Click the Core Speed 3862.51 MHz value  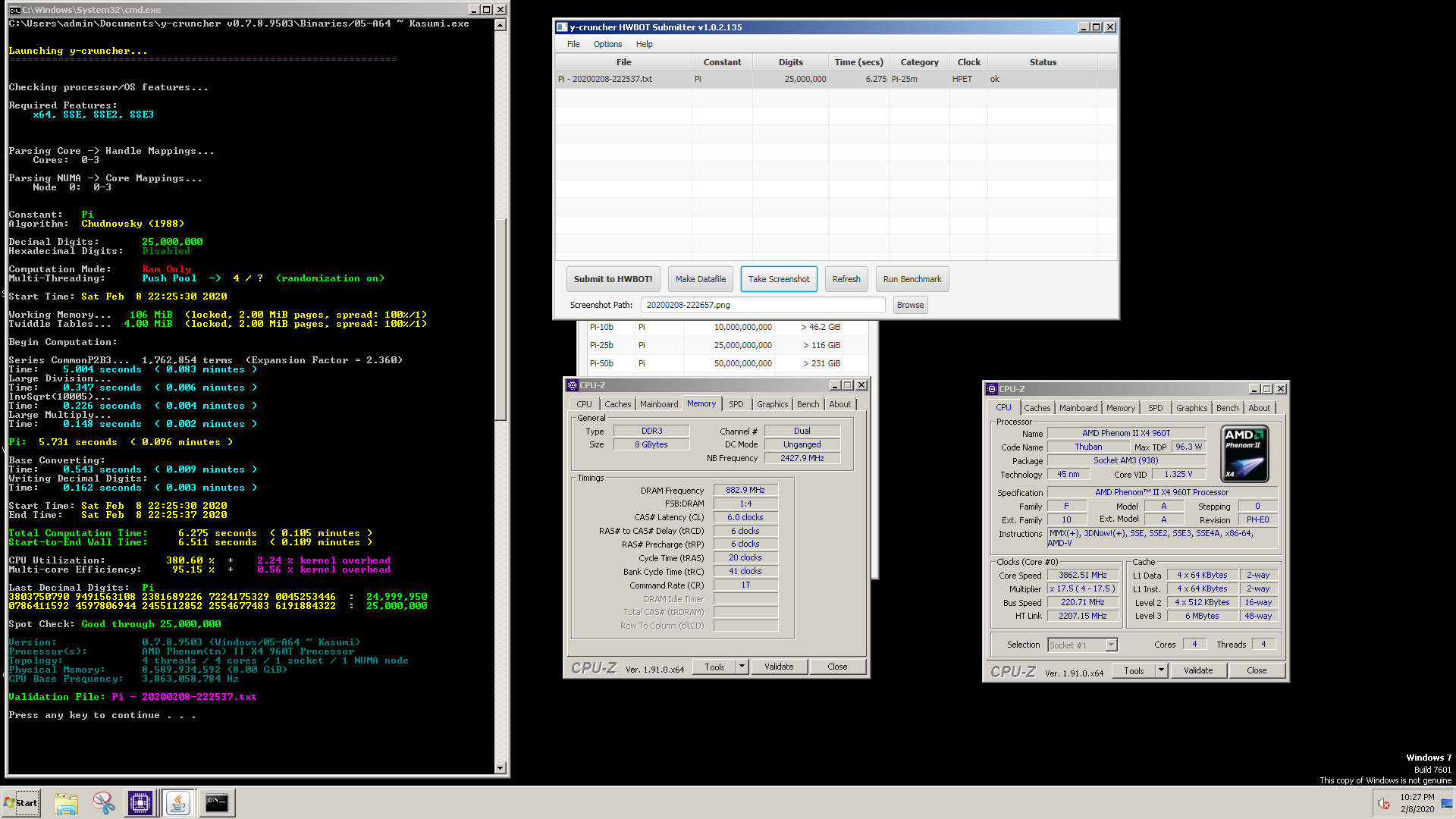click(x=1083, y=575)
